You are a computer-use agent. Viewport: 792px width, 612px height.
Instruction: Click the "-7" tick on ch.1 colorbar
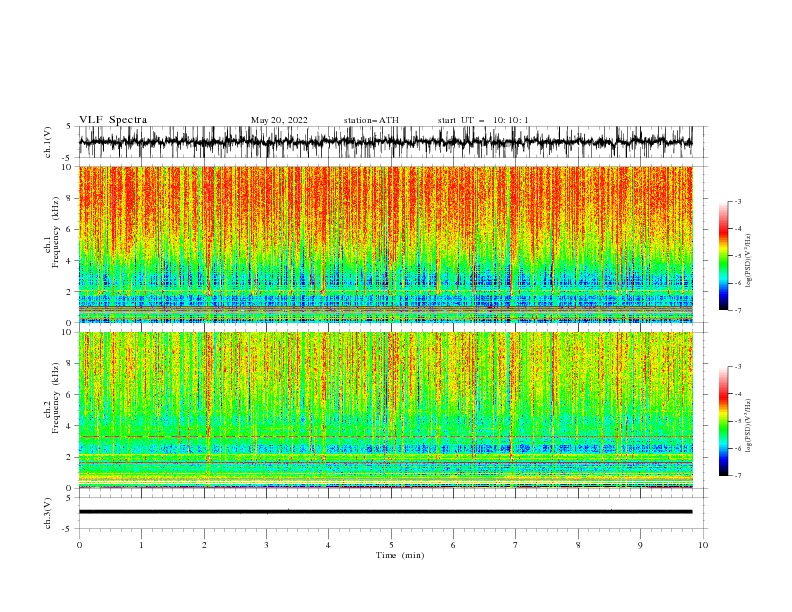738,310
